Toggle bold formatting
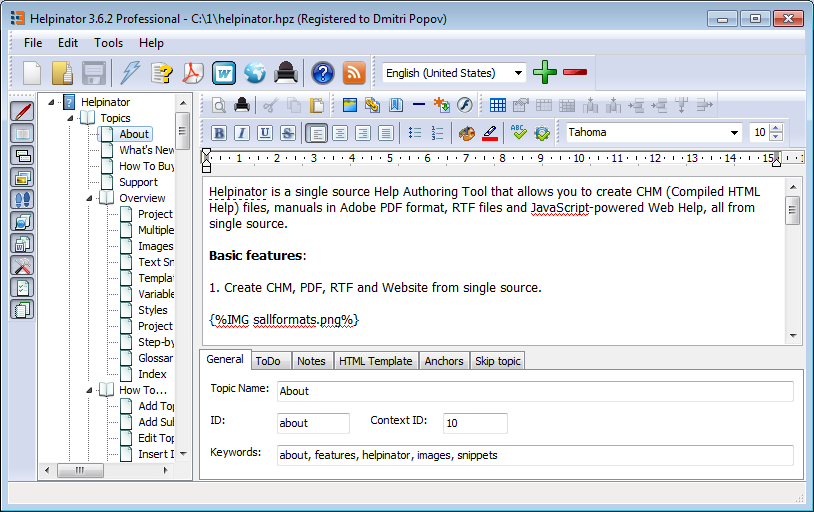This screenshot has width=814, height=512. pyautogui.click(x=217, y=133)
